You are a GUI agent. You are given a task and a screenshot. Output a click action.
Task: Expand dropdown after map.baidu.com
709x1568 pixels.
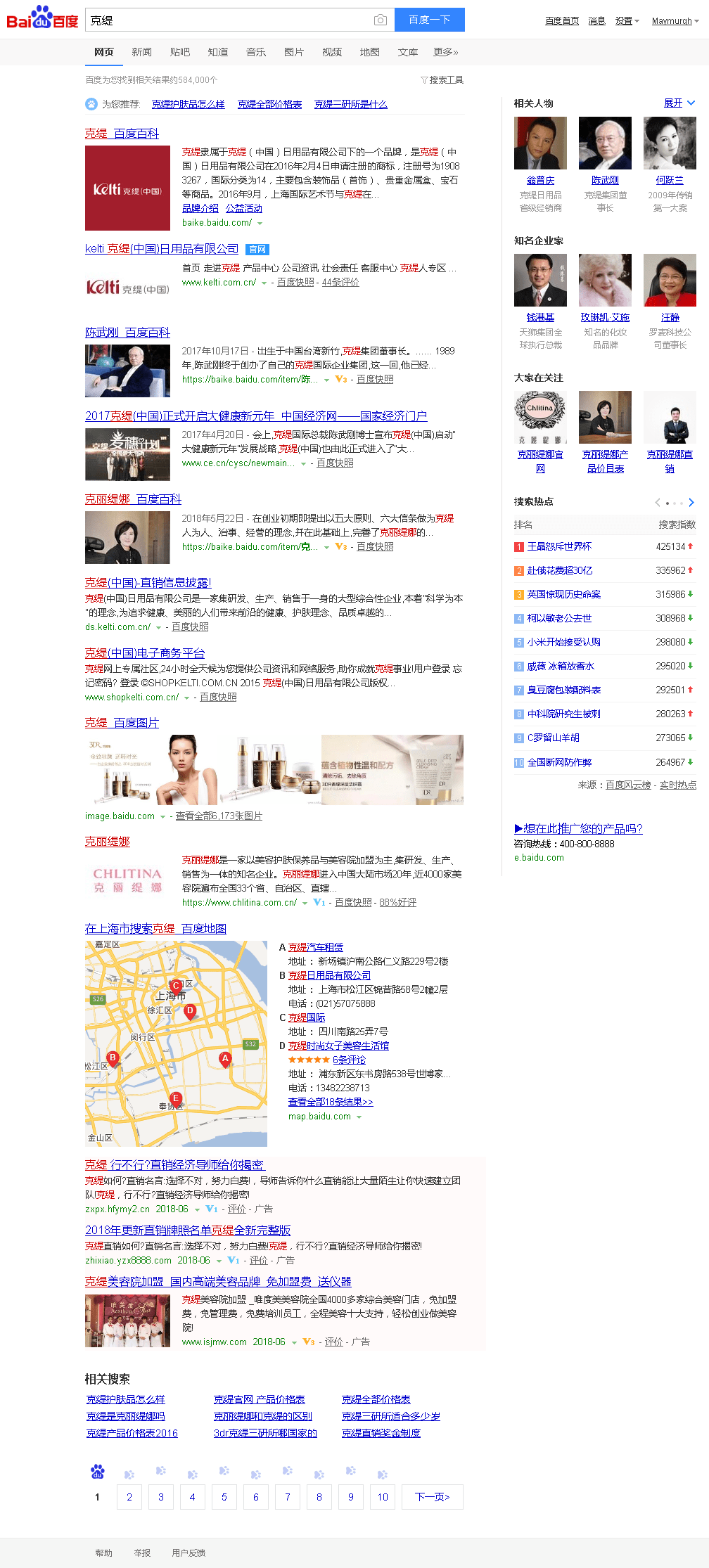coord(359,1117)
